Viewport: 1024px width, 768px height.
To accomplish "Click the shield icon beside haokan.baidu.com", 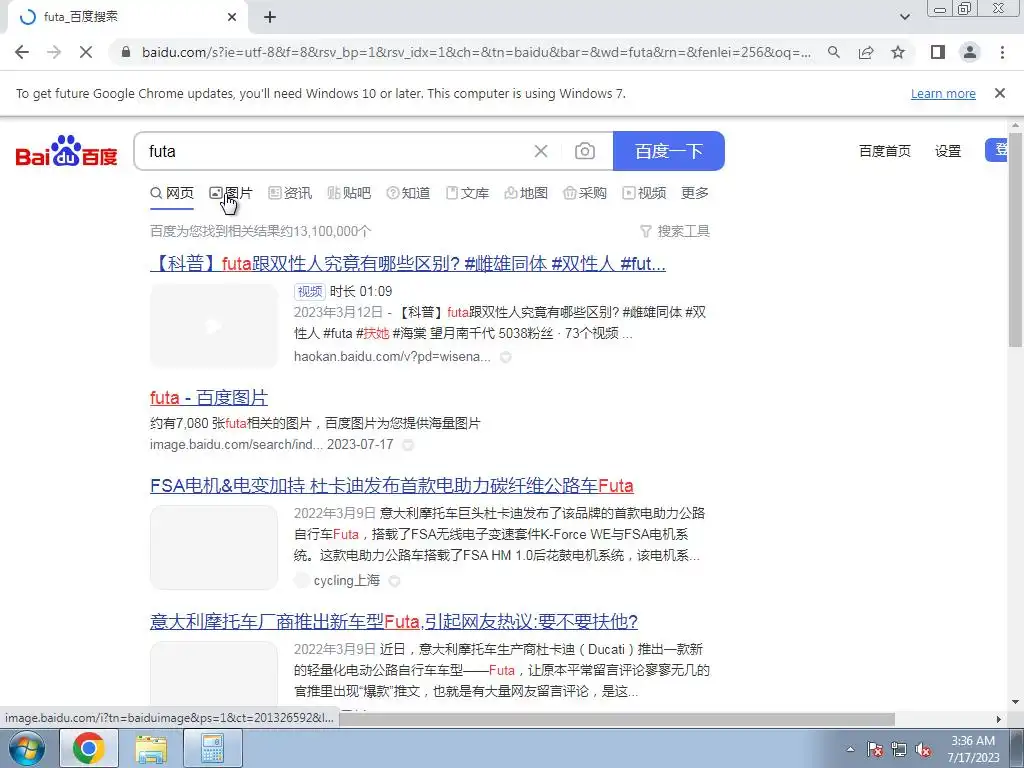I will point(505,357).
